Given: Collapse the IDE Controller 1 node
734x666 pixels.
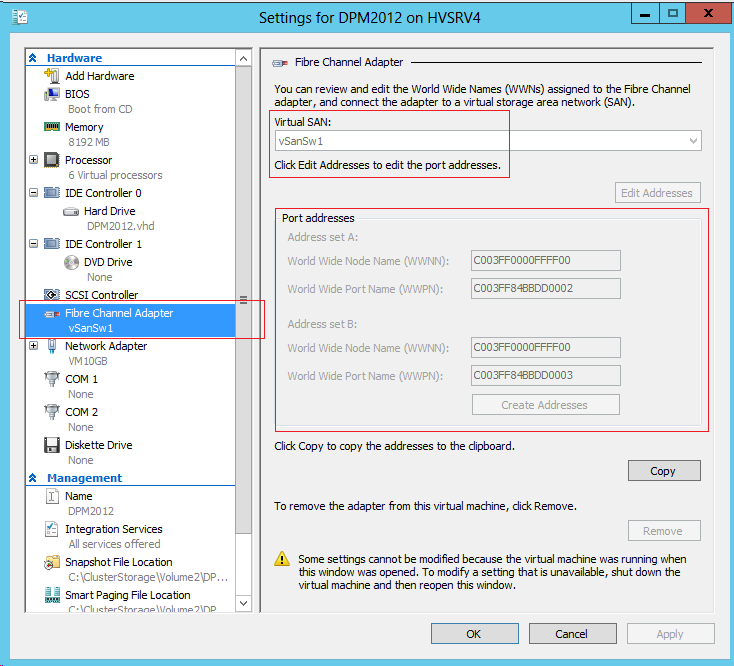Looking at the screenshot, I should coord(33,243).
